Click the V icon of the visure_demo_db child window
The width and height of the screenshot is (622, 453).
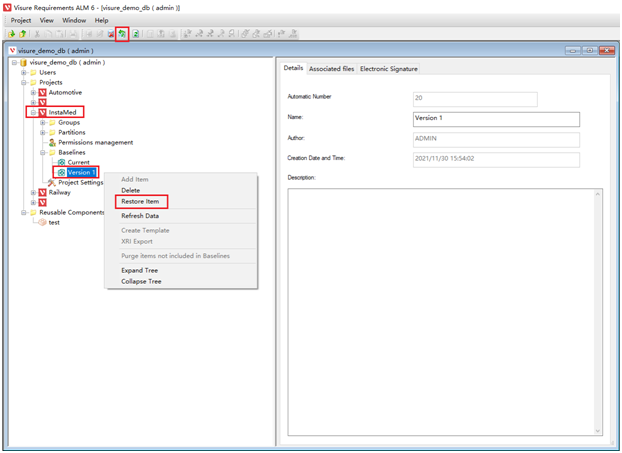coord(13,50)
